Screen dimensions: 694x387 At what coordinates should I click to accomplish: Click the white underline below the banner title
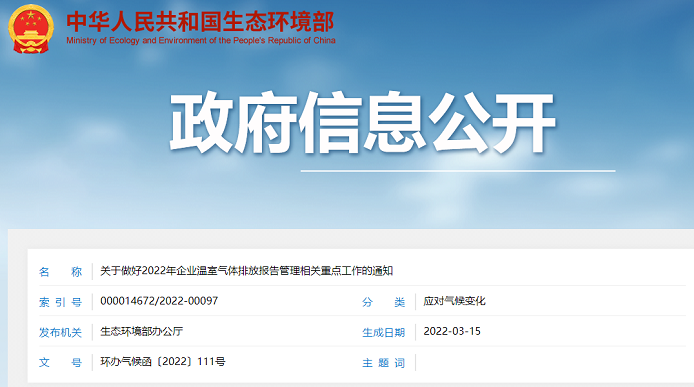click(458, 170)
